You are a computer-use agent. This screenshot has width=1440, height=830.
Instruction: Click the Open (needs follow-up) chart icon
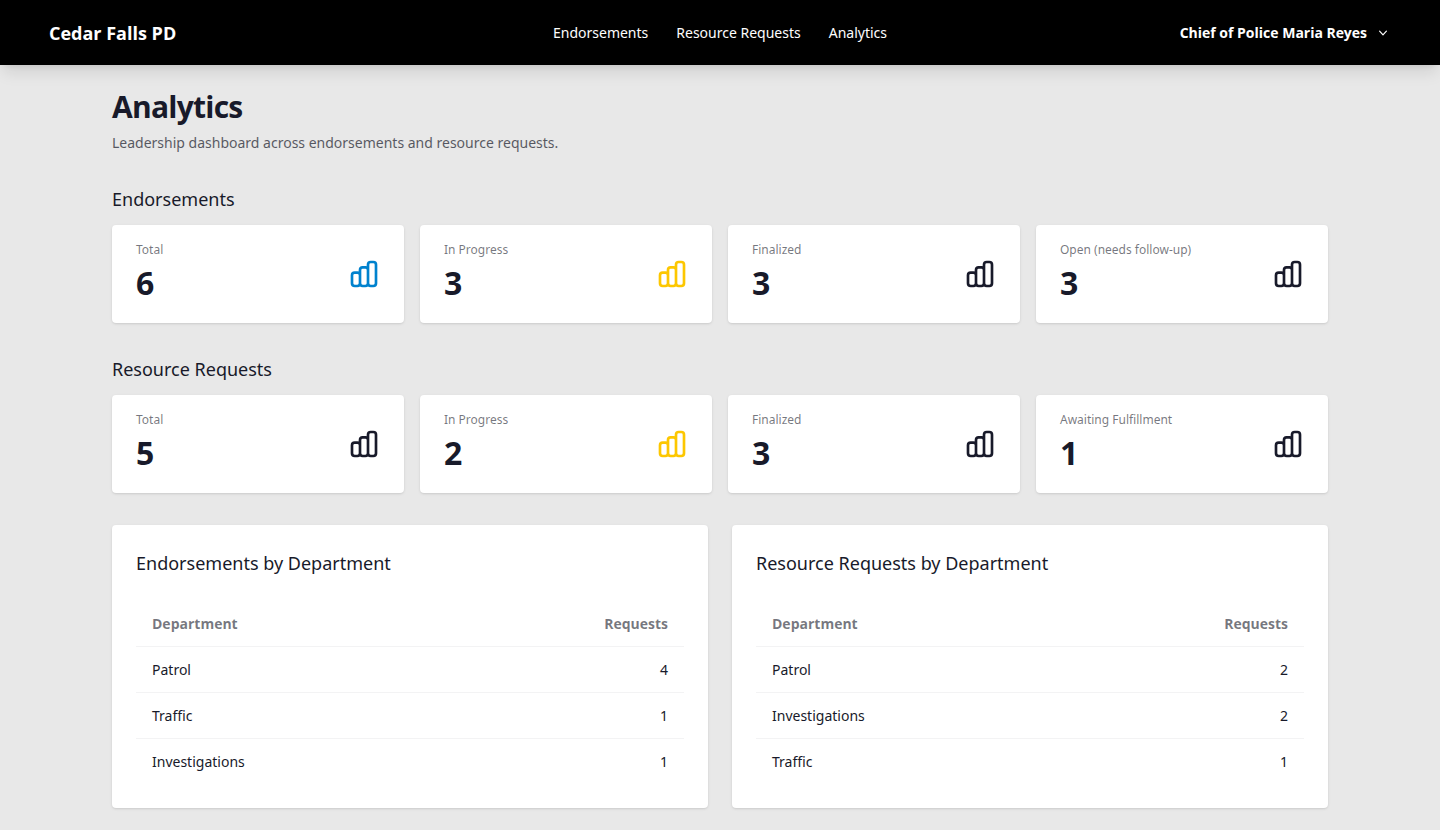pyautogui.click(x=1288, y=274)
